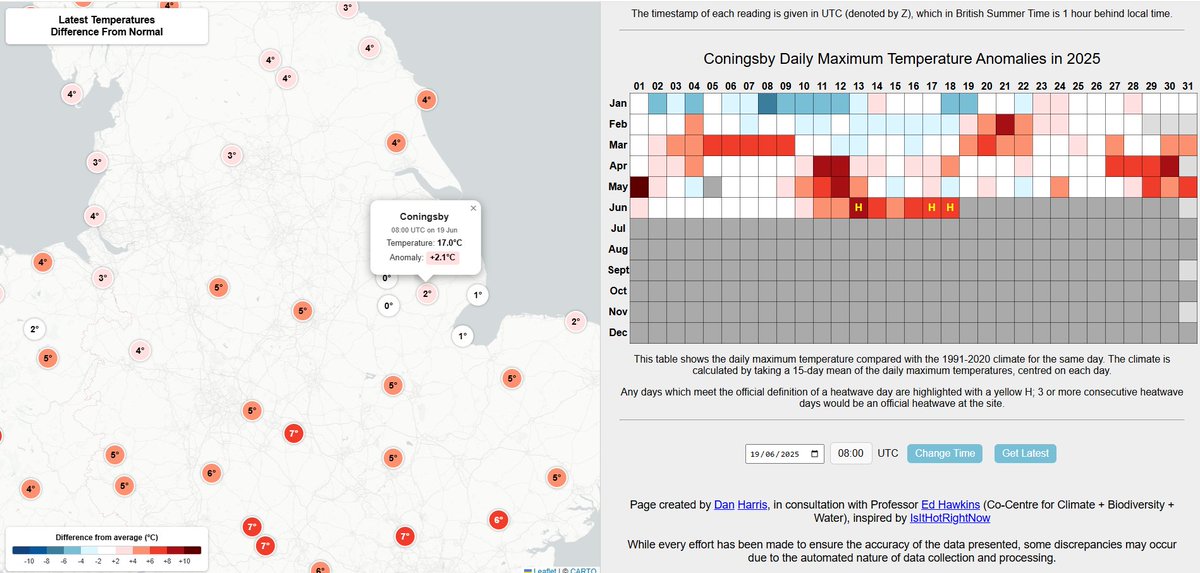Viewport: 1200px width, 573px height.
Task: Click the Change Time button
Action: (x=945, y=453)
